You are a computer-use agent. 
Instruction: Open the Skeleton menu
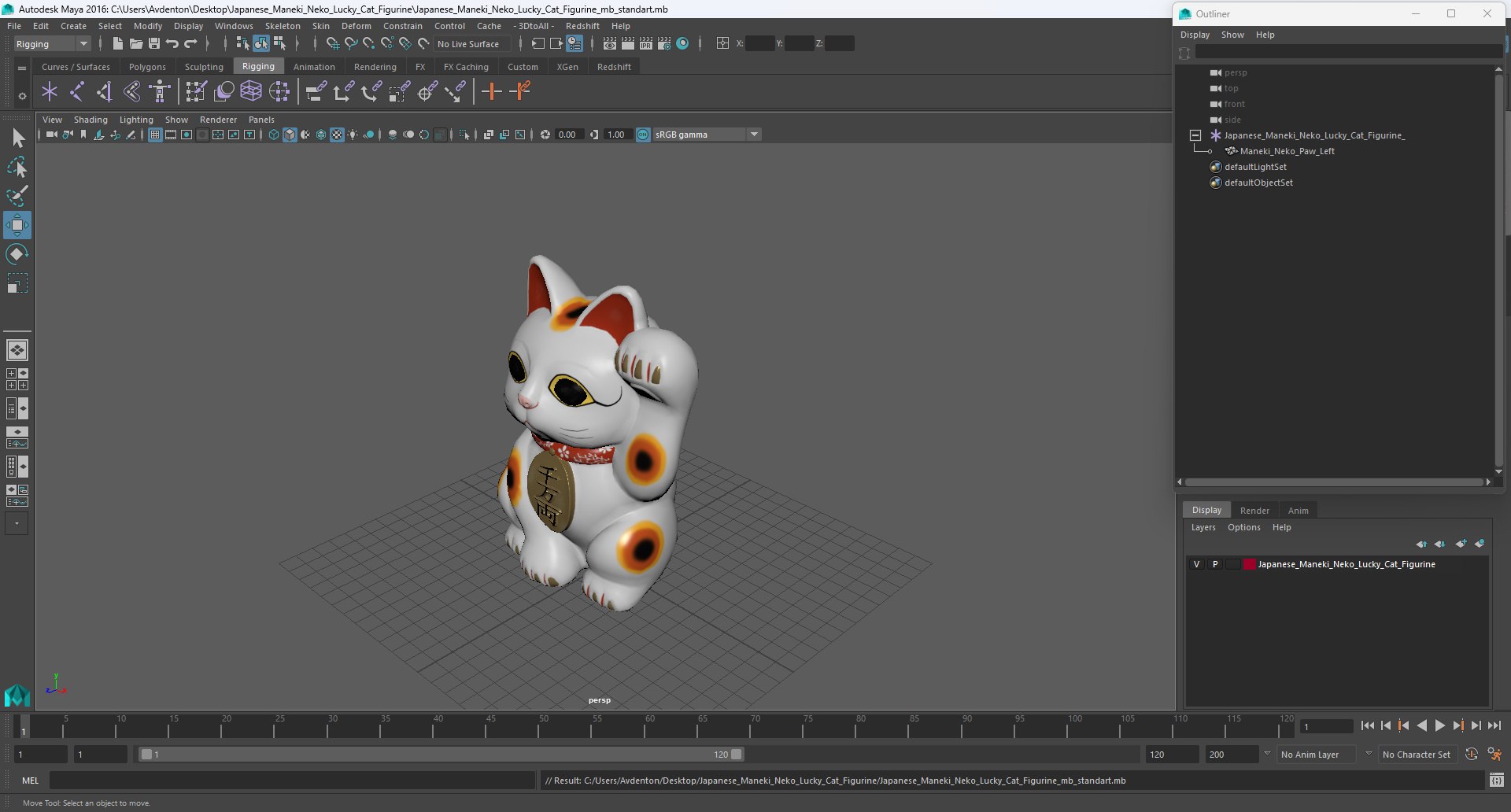pos(283,26)
